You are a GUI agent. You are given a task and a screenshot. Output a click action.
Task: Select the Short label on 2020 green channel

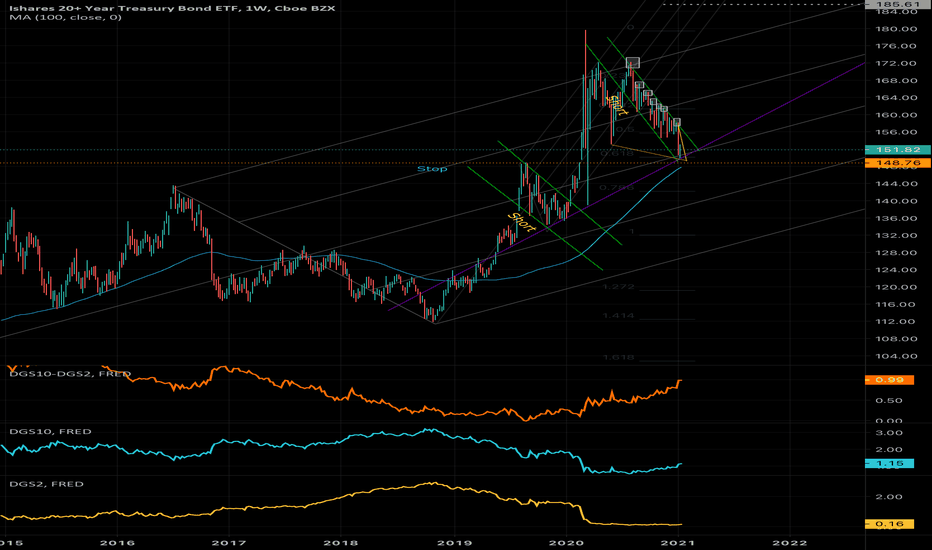616,105
